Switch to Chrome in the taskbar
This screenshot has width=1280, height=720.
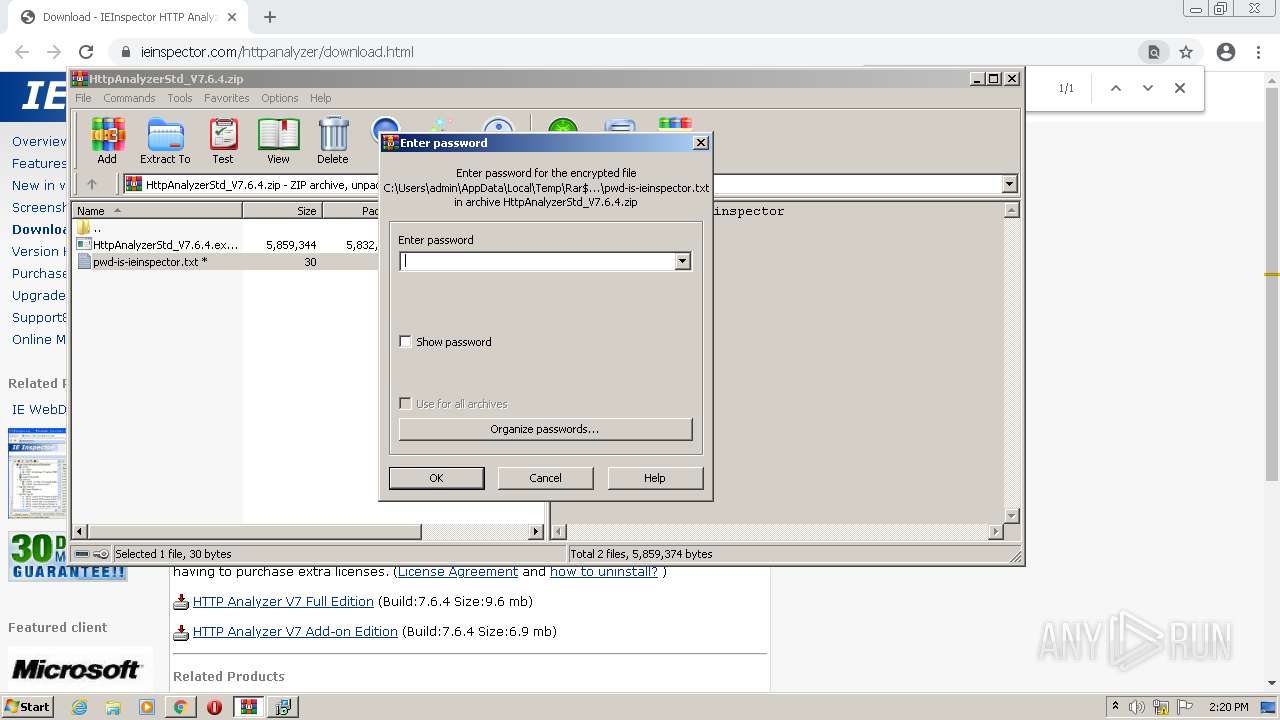[181, 707]
